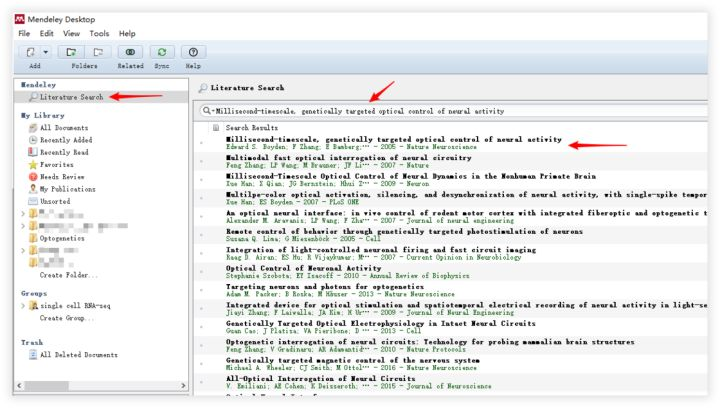Viewport: 720px width, 408px height.
Task: Click the single cell RNA-seq group icon
Action: point(34,306)
